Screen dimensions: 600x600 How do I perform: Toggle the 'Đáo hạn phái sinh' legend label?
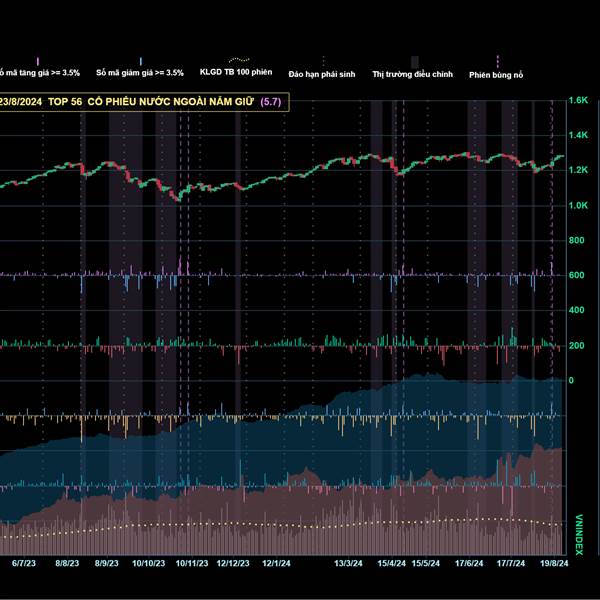click(x=320, y=74)
